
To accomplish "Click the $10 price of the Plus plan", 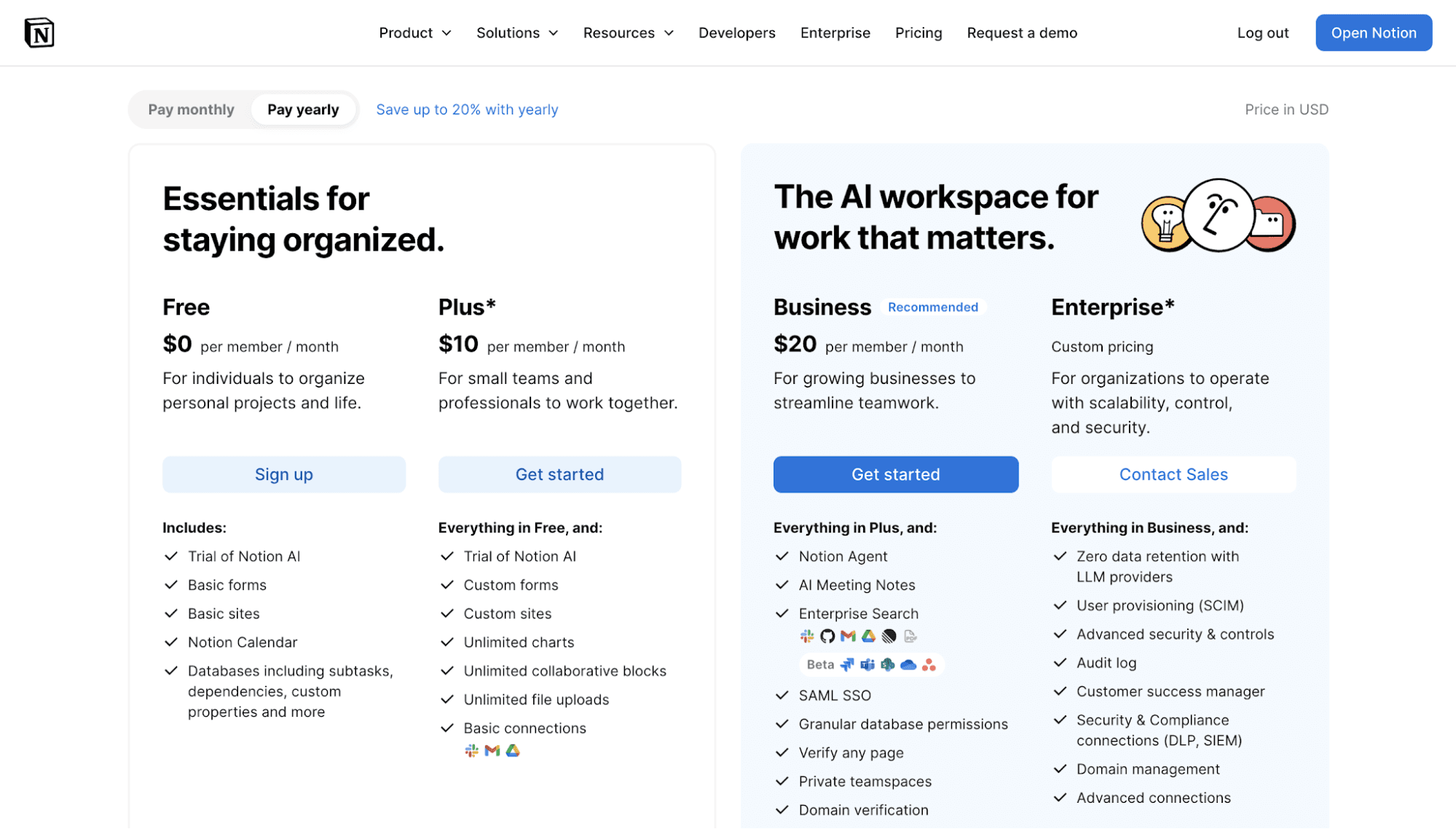I will click(x=458, y=344).
